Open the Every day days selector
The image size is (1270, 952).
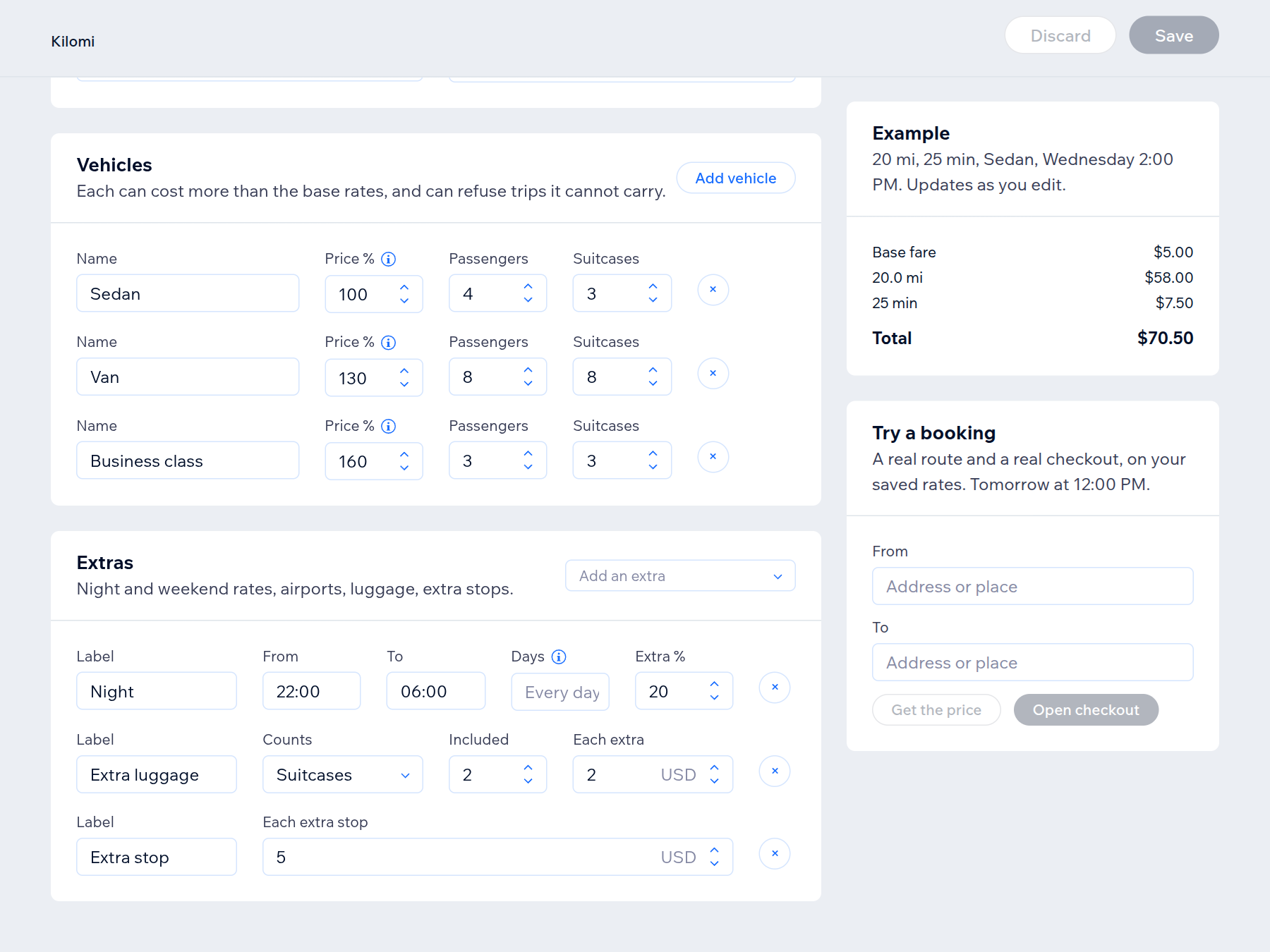(560, 692)
